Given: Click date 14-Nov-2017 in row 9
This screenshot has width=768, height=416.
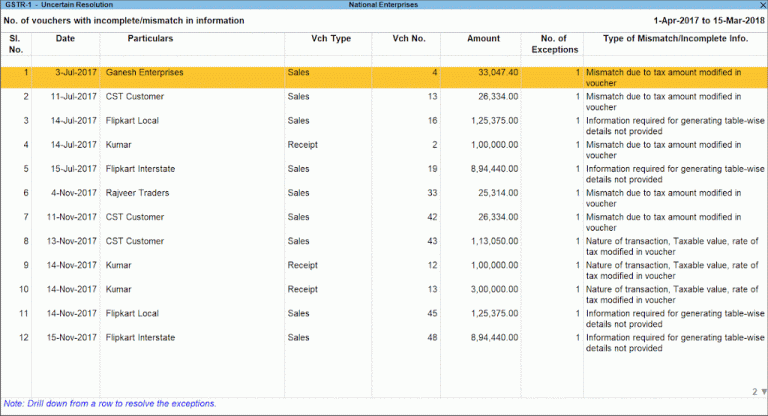Looking at the screenshot, I should (x=72, y=265).
